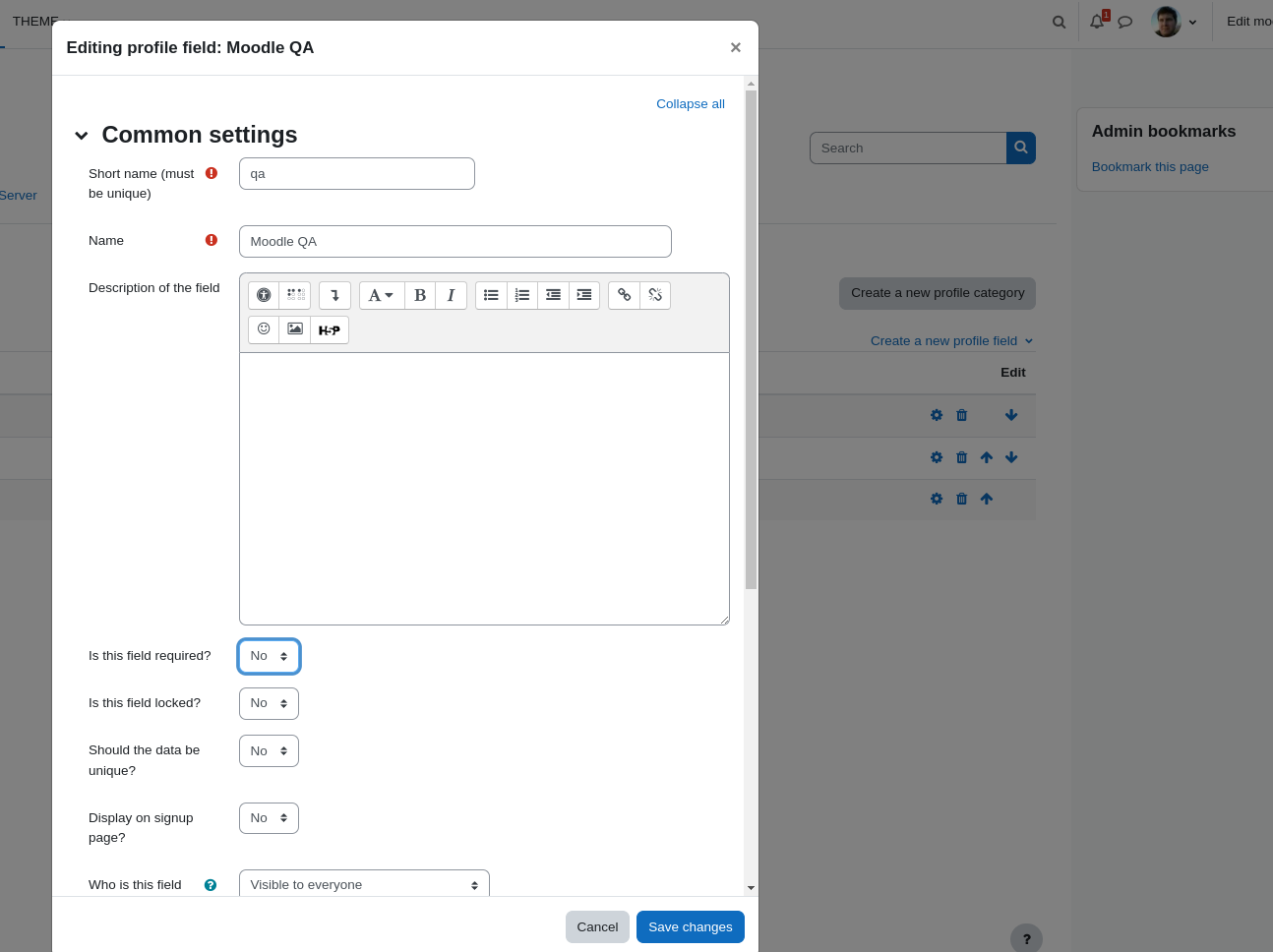Open 'Display on signup page?' dropdown
The width and height of the screenshot is (1273, 952).
(269, 818)
